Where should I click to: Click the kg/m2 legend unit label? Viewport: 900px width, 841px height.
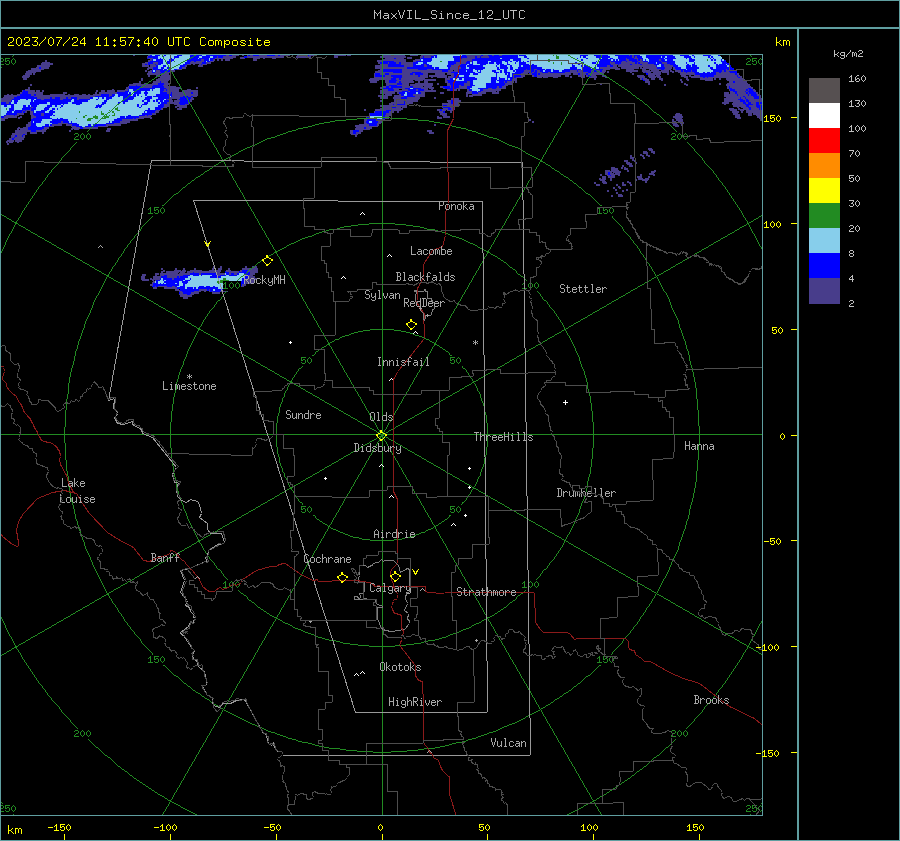[848, 53]
